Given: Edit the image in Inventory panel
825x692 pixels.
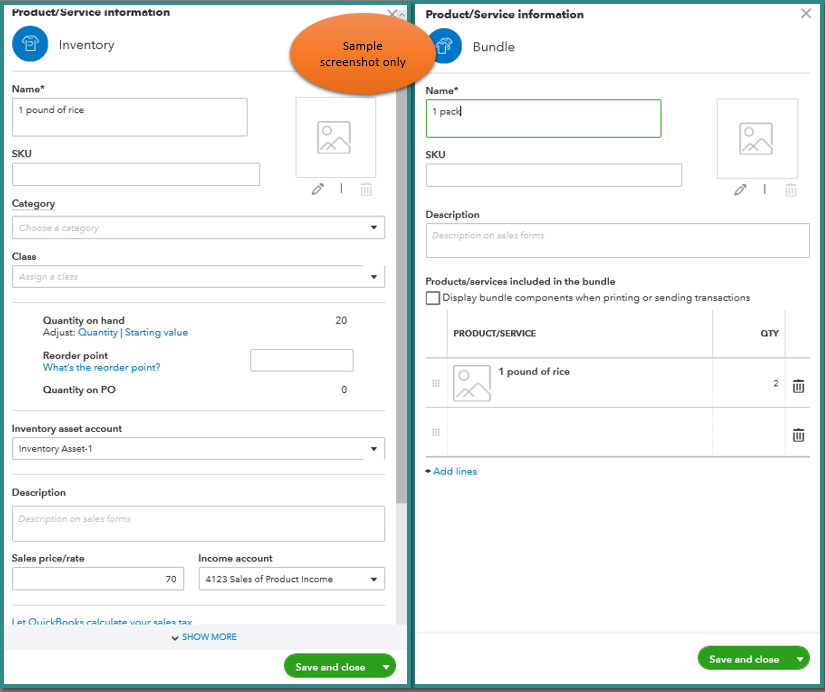Looking at the screenshot, I should click(x=318, y=189).
